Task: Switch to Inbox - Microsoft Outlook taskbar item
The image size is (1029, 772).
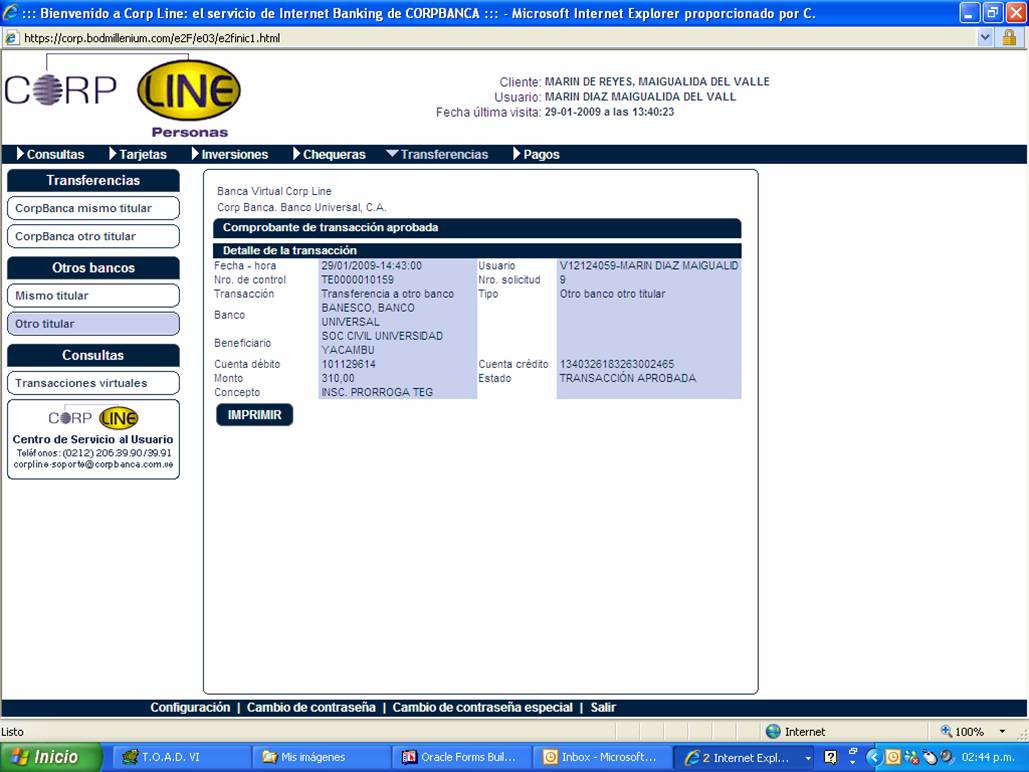Action: click(602, 757)
